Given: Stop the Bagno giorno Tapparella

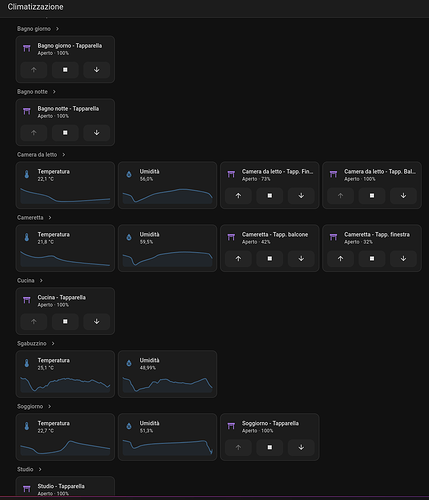Looking at the screenshot, I should [65, 70].
